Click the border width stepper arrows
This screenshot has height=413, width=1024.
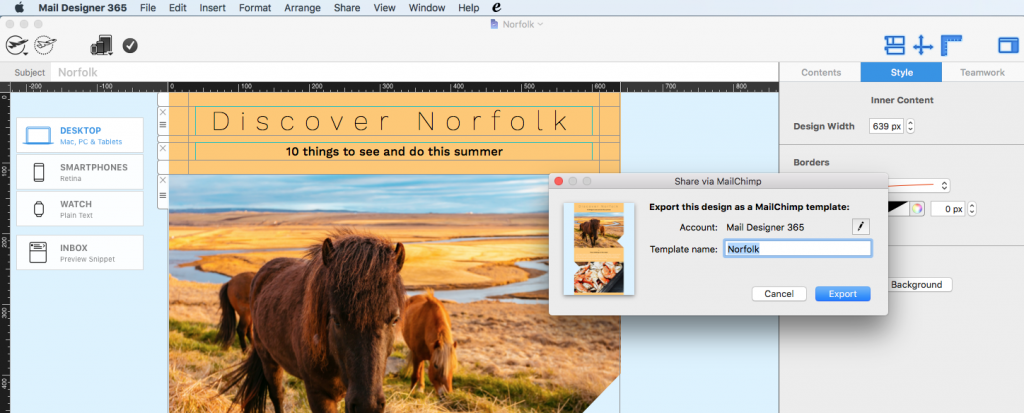tap(972, 209)
